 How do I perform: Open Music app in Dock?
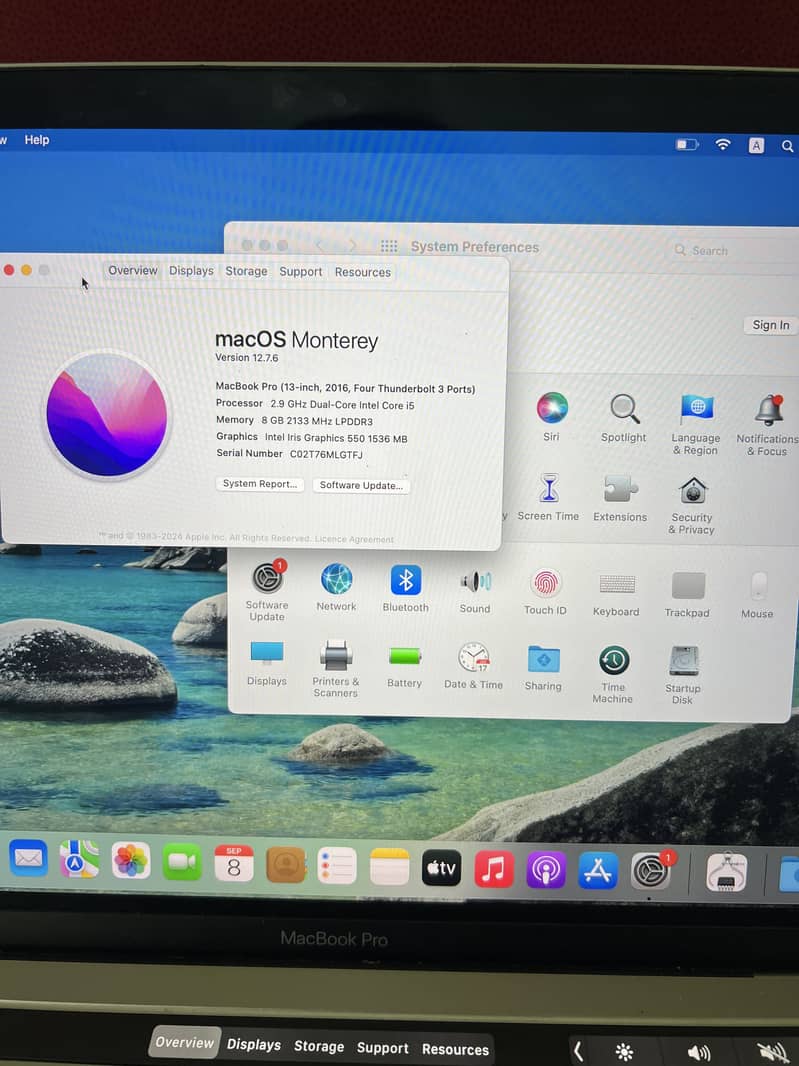tap(494, 870)
